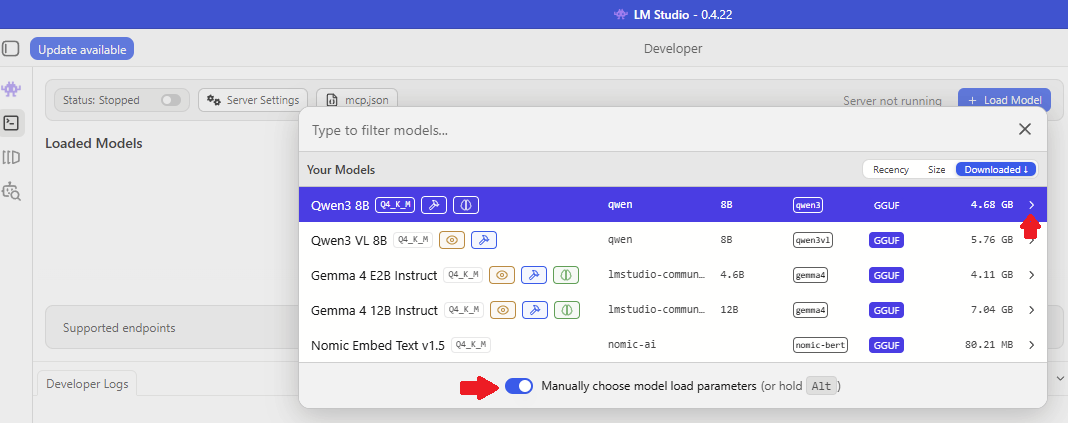The height and width of the screenshot is (423, 1068).
Task: Sort models by Recency
Action: 891,170
